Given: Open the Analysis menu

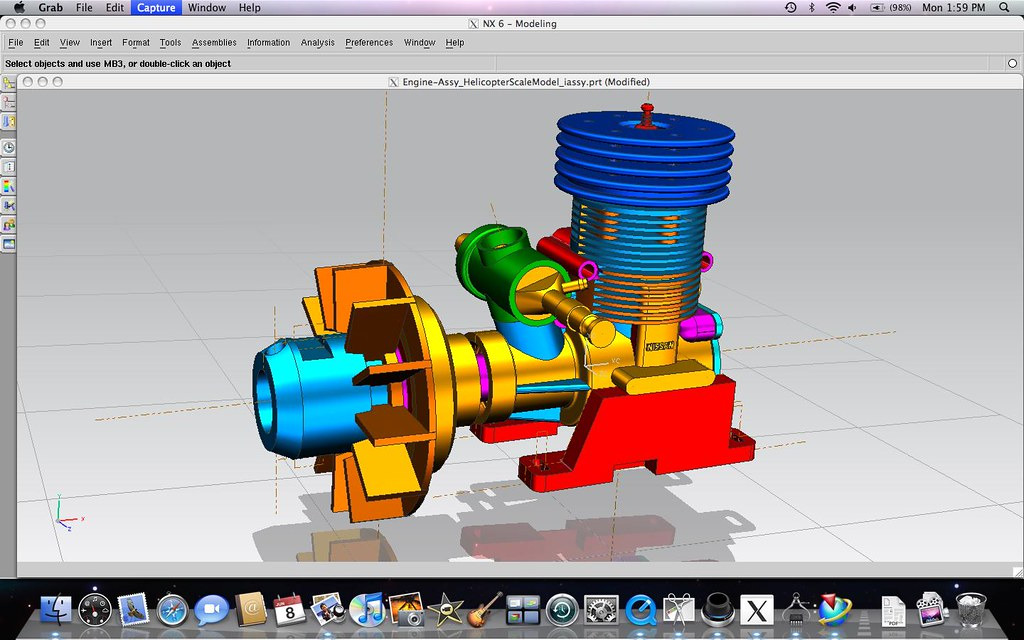Looking at the screenshot, I should tap(318, 43).
